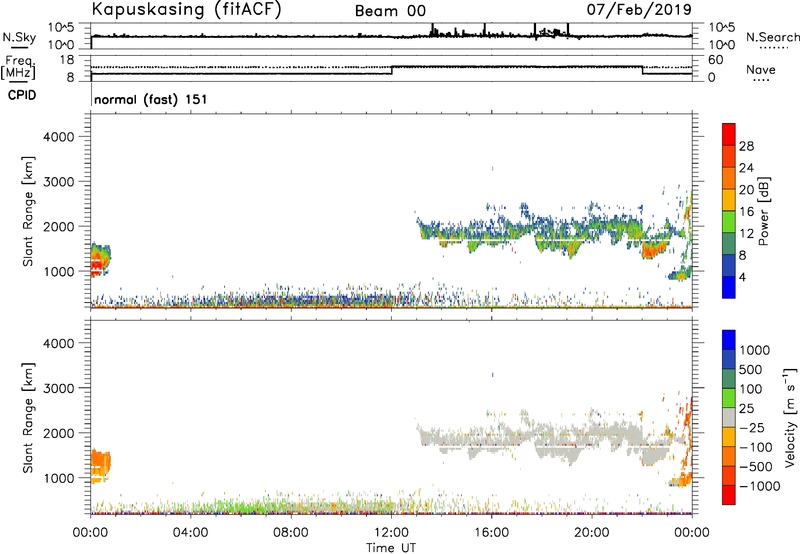800x554 pixels.
Task: Click the date '07/Feb/2019'
Action: pyautogui.click(x=639, y=9)
